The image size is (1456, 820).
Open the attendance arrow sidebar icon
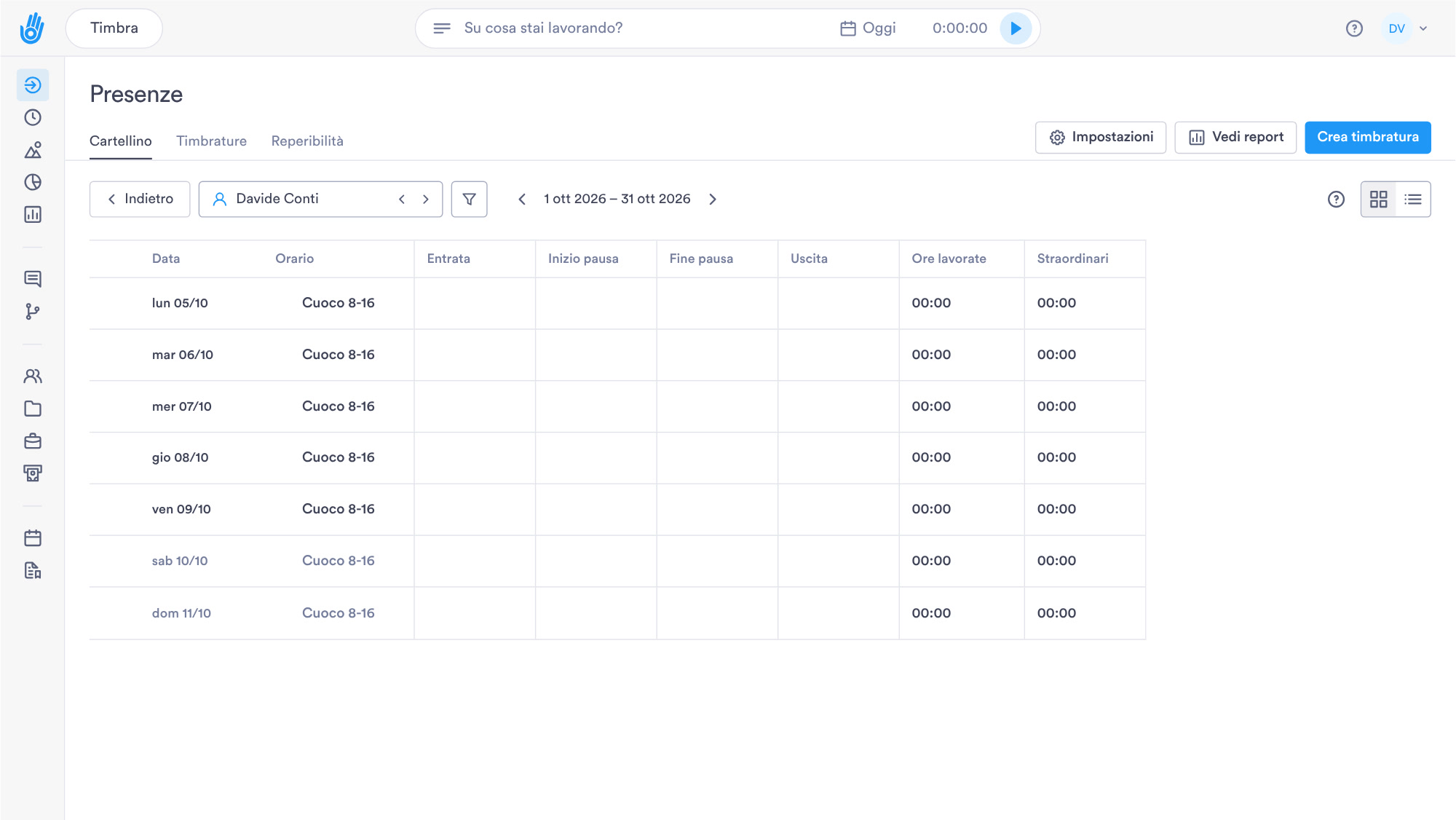[x=33, y=85]
